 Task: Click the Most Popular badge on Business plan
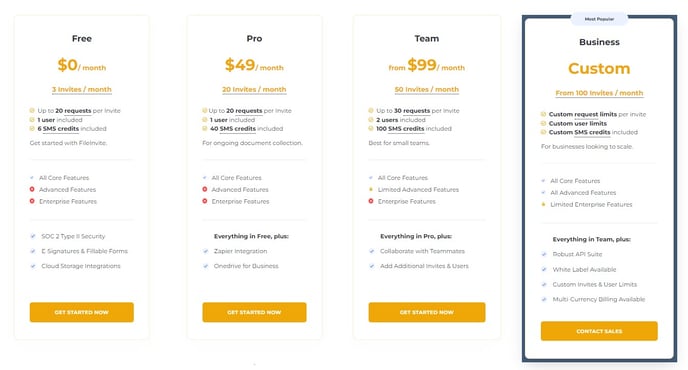pyautogui.click(x=599, y=19)
